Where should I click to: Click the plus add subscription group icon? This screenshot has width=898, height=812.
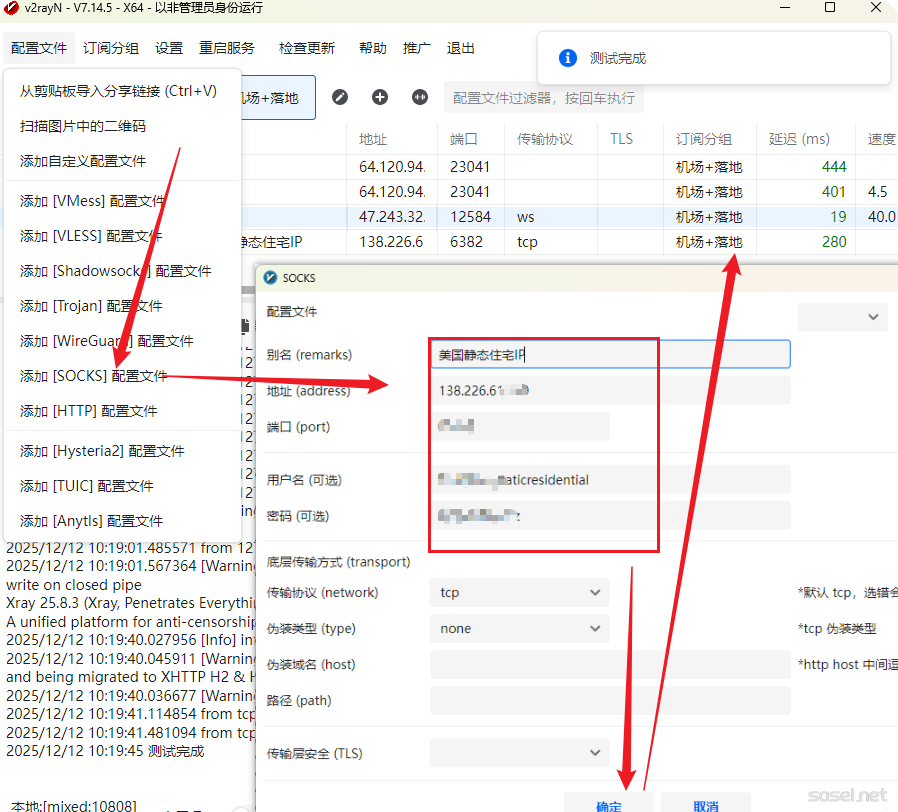point(380,97)
